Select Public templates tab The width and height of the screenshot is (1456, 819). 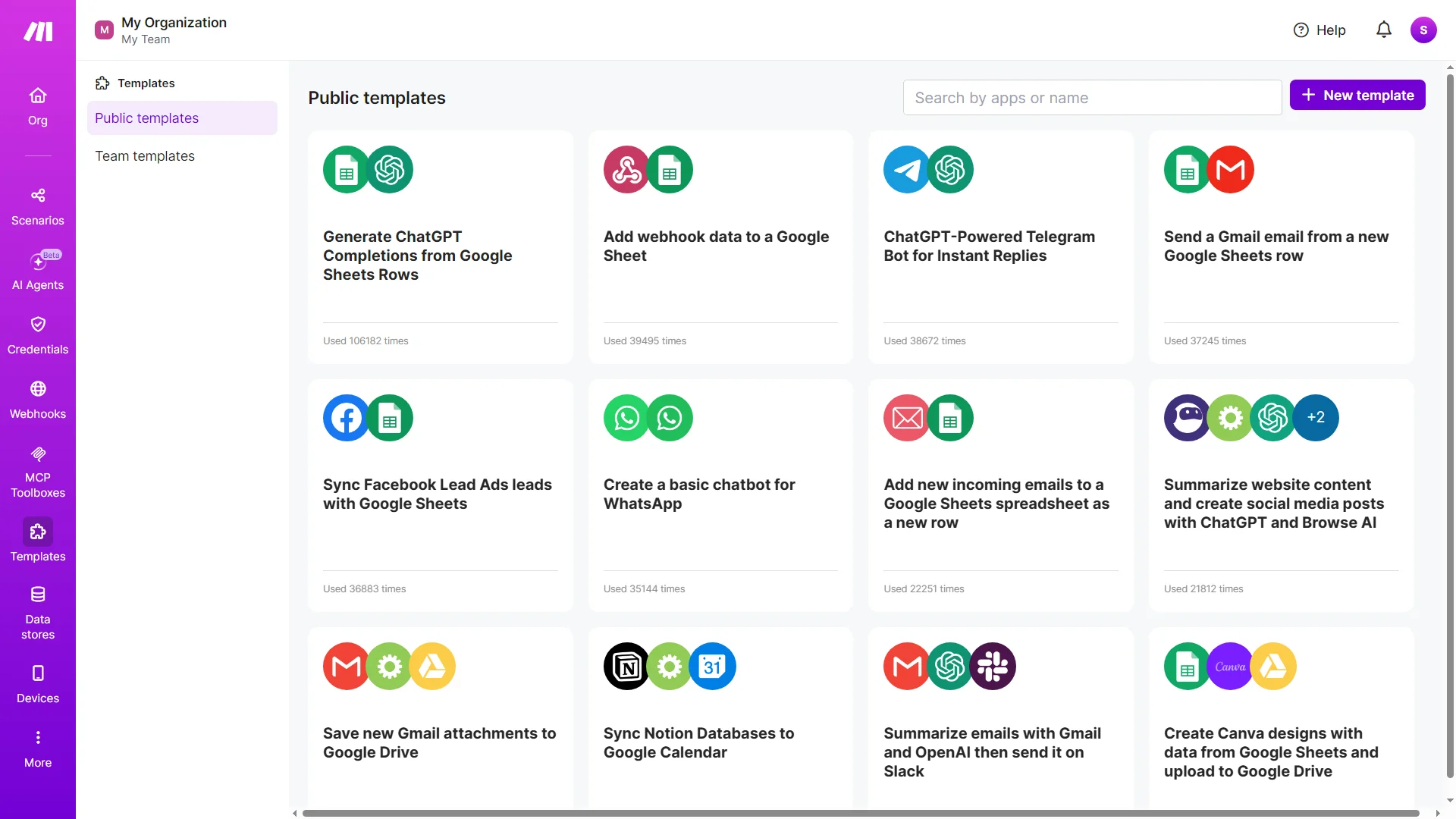182,118
